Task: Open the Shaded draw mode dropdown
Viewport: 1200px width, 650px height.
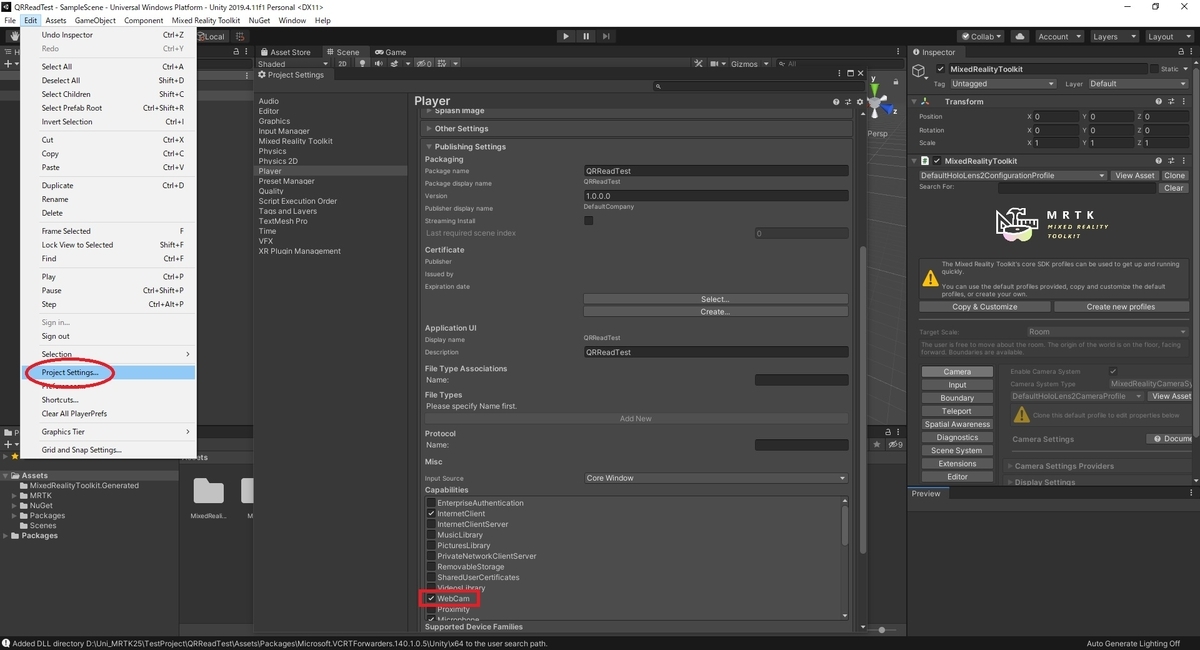Action: pyautogui.click(x=291, y=64)
